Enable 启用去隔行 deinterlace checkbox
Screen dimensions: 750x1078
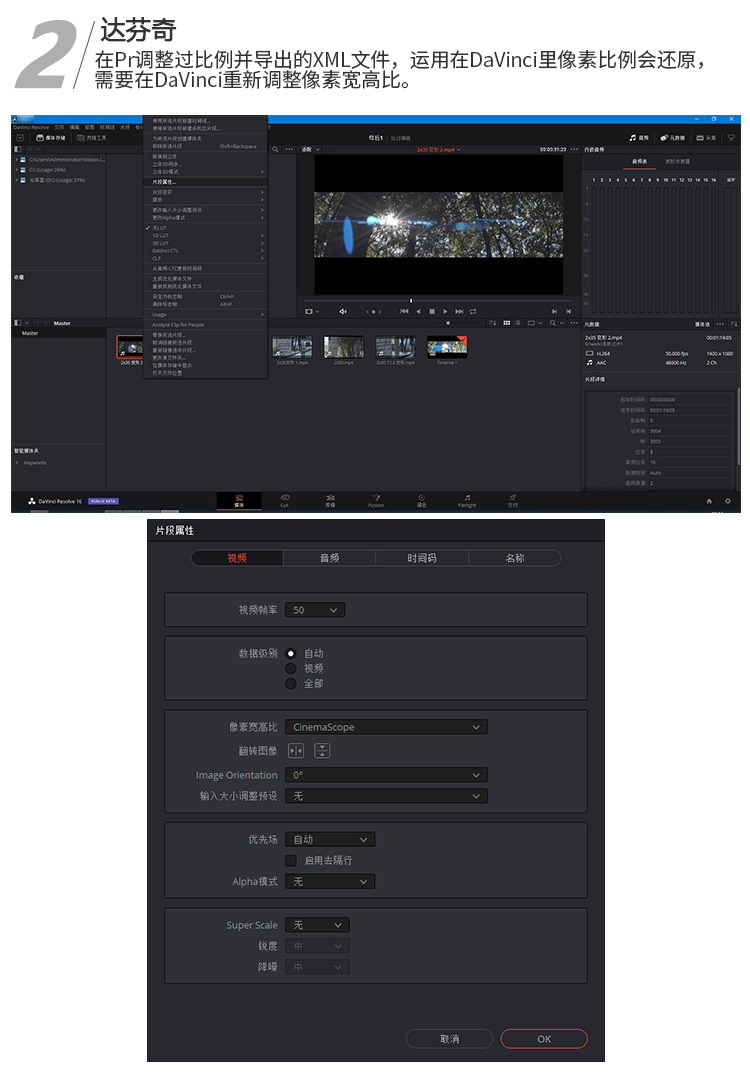[x=291, y=860]
